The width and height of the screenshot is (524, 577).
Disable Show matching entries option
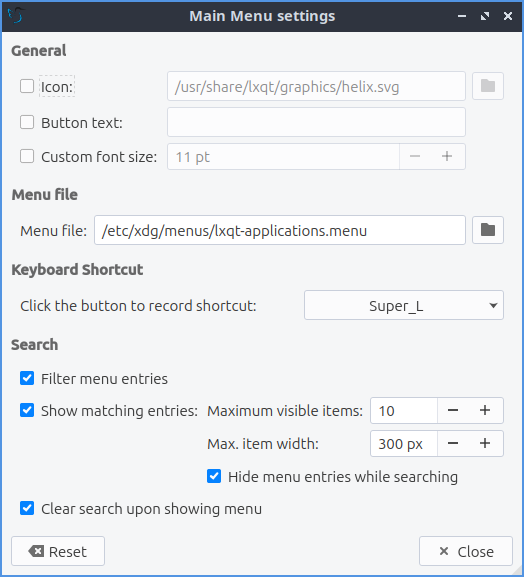(27, 410)
